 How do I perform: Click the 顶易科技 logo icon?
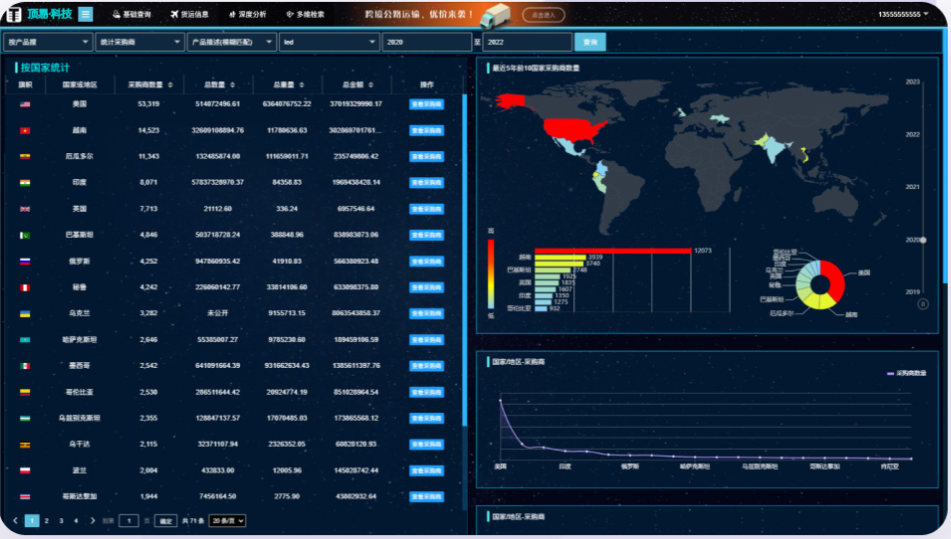(14, 15)
